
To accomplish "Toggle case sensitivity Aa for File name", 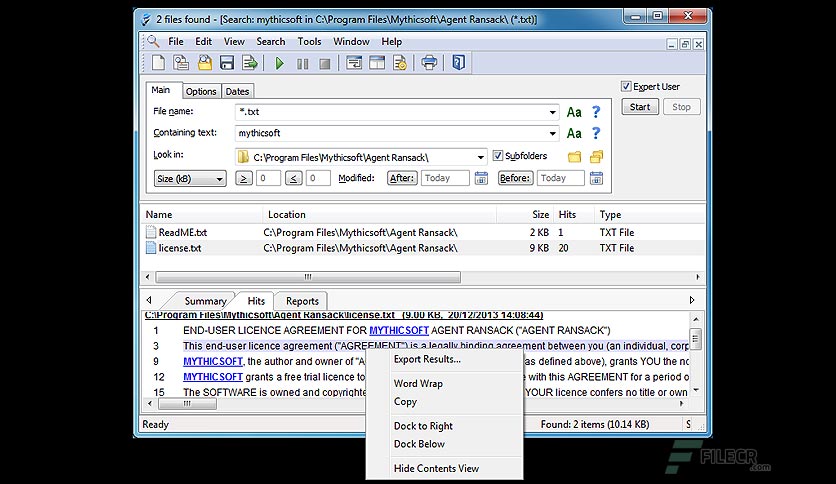I will (x=574, y=112).
